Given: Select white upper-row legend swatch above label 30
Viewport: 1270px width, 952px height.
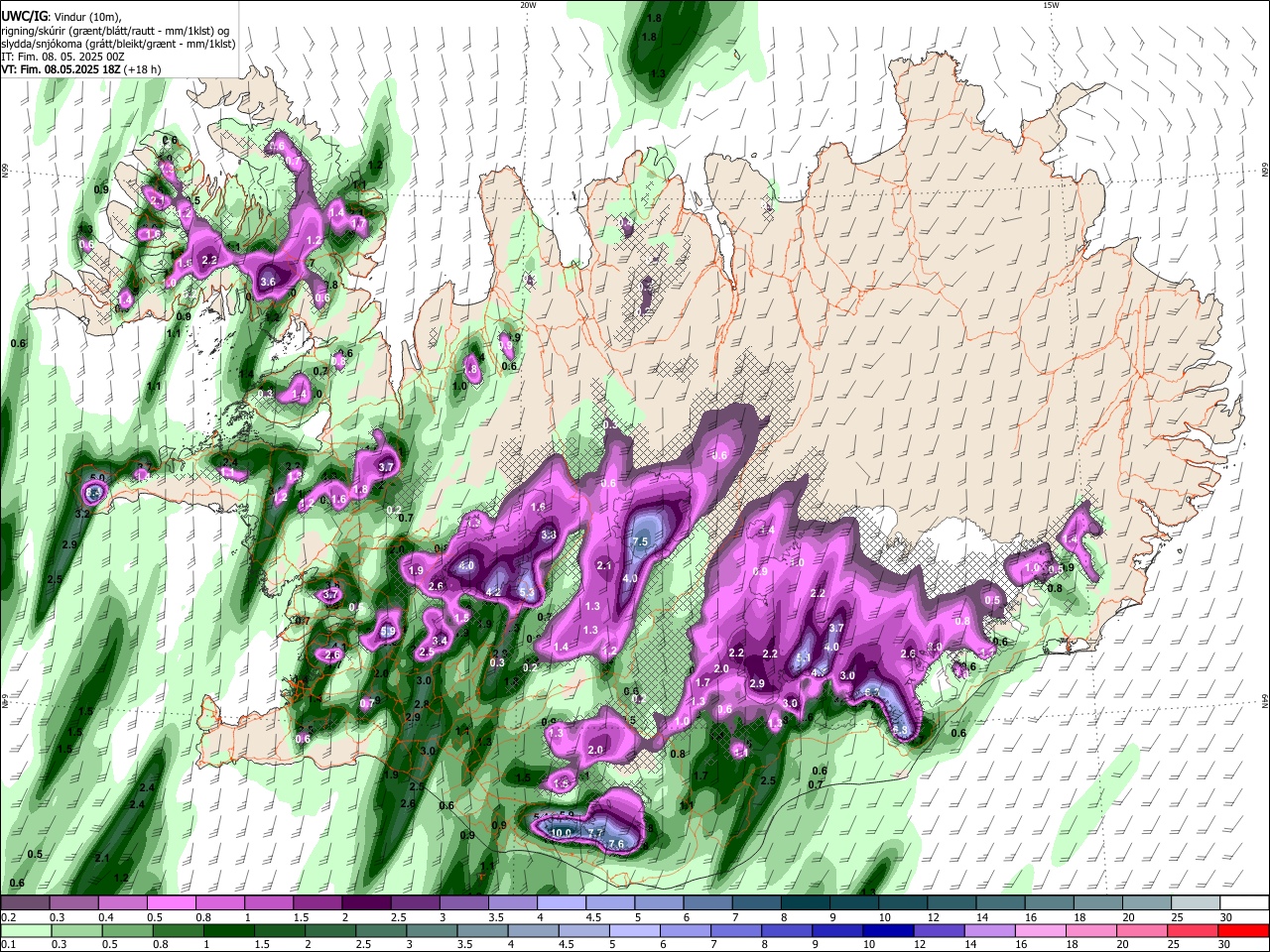Looking at the screenshot, I should coord(1244,903).
